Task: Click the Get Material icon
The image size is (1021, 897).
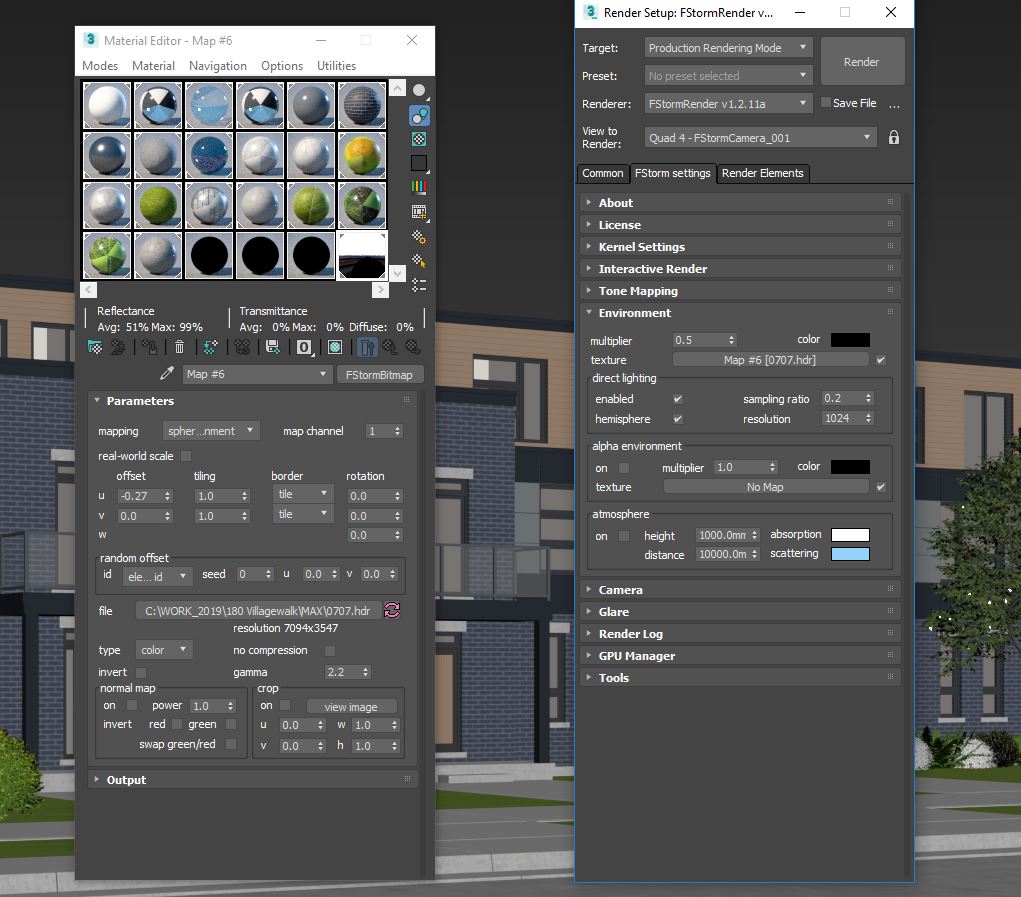Action: [x=95, y=347]
